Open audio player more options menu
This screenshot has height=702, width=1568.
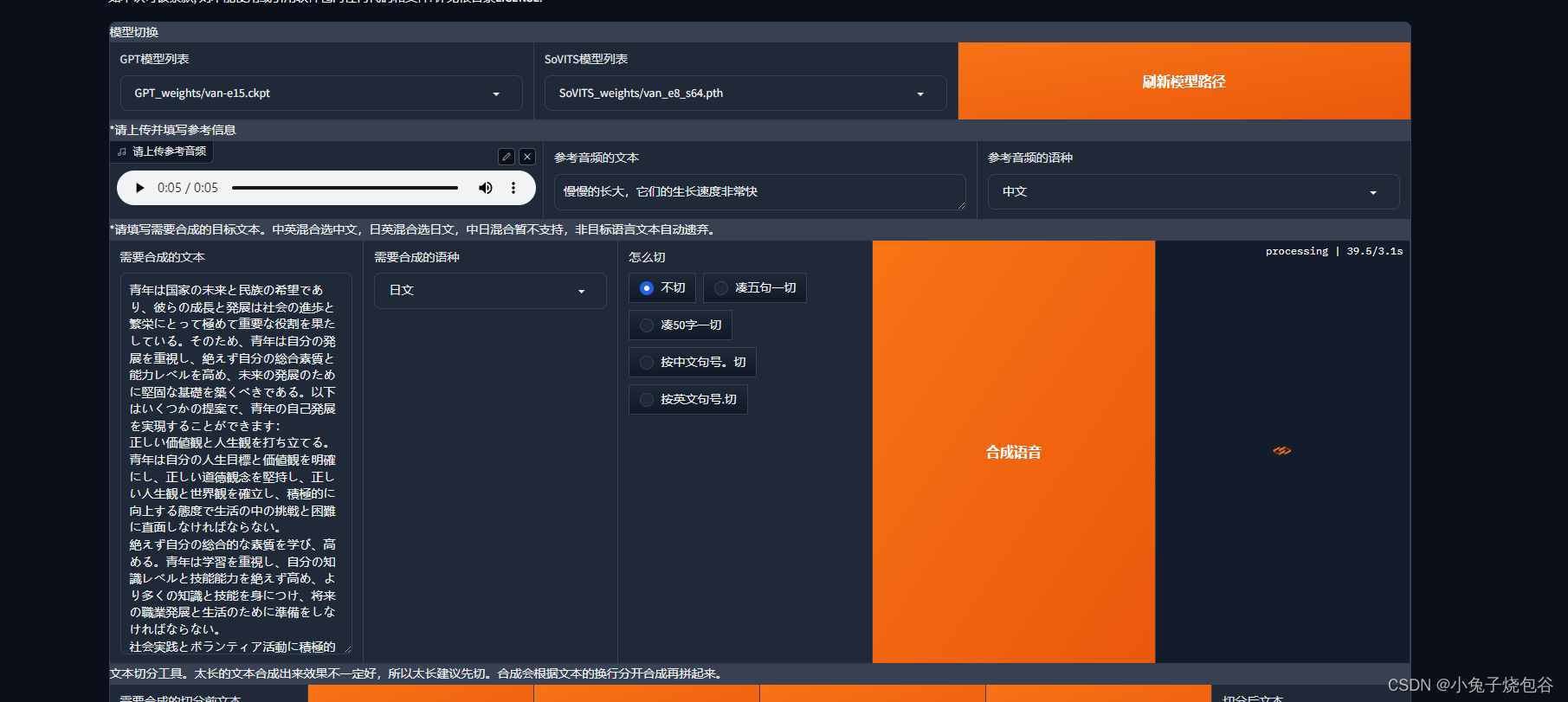pos(513,188)
